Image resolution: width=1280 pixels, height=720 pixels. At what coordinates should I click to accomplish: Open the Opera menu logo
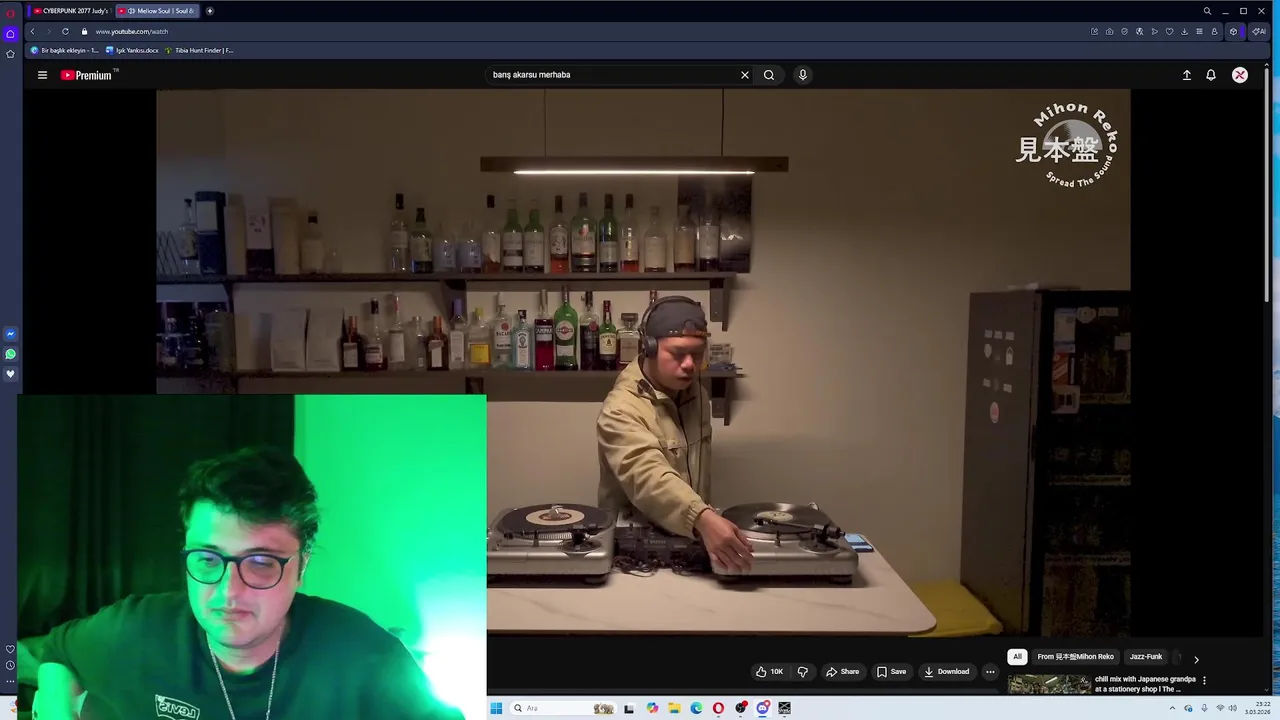10,13
